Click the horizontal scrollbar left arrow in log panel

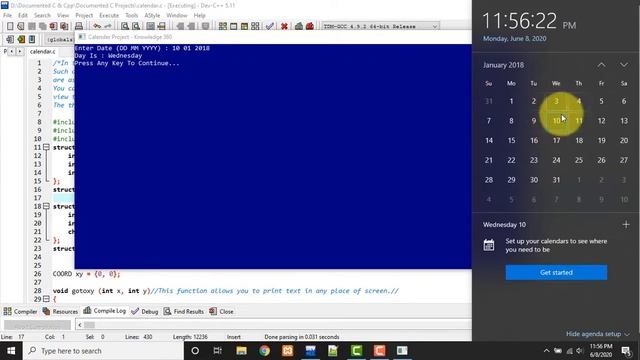tap(80, 325)
